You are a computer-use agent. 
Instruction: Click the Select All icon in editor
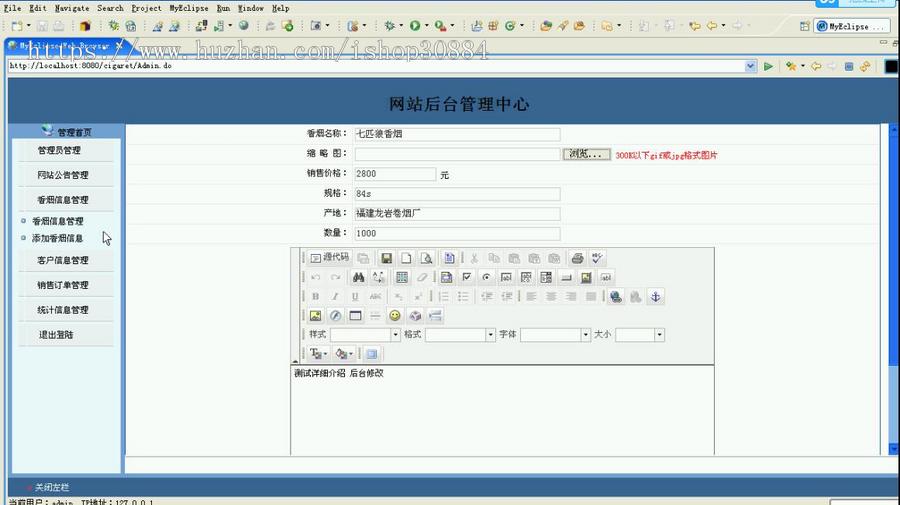pyautogui.click(x=402, y=278)
